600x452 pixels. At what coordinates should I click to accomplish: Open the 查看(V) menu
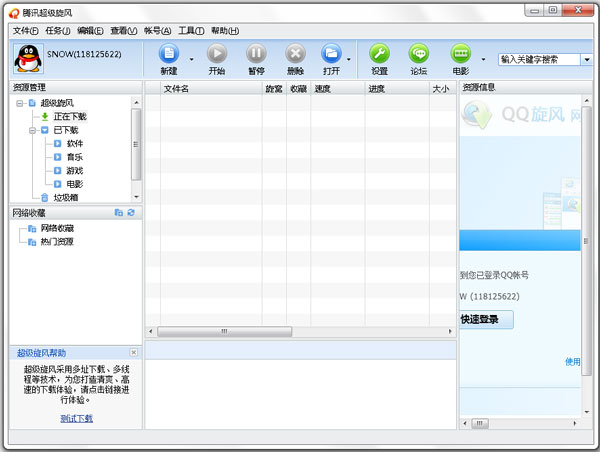tap(124, 31)
